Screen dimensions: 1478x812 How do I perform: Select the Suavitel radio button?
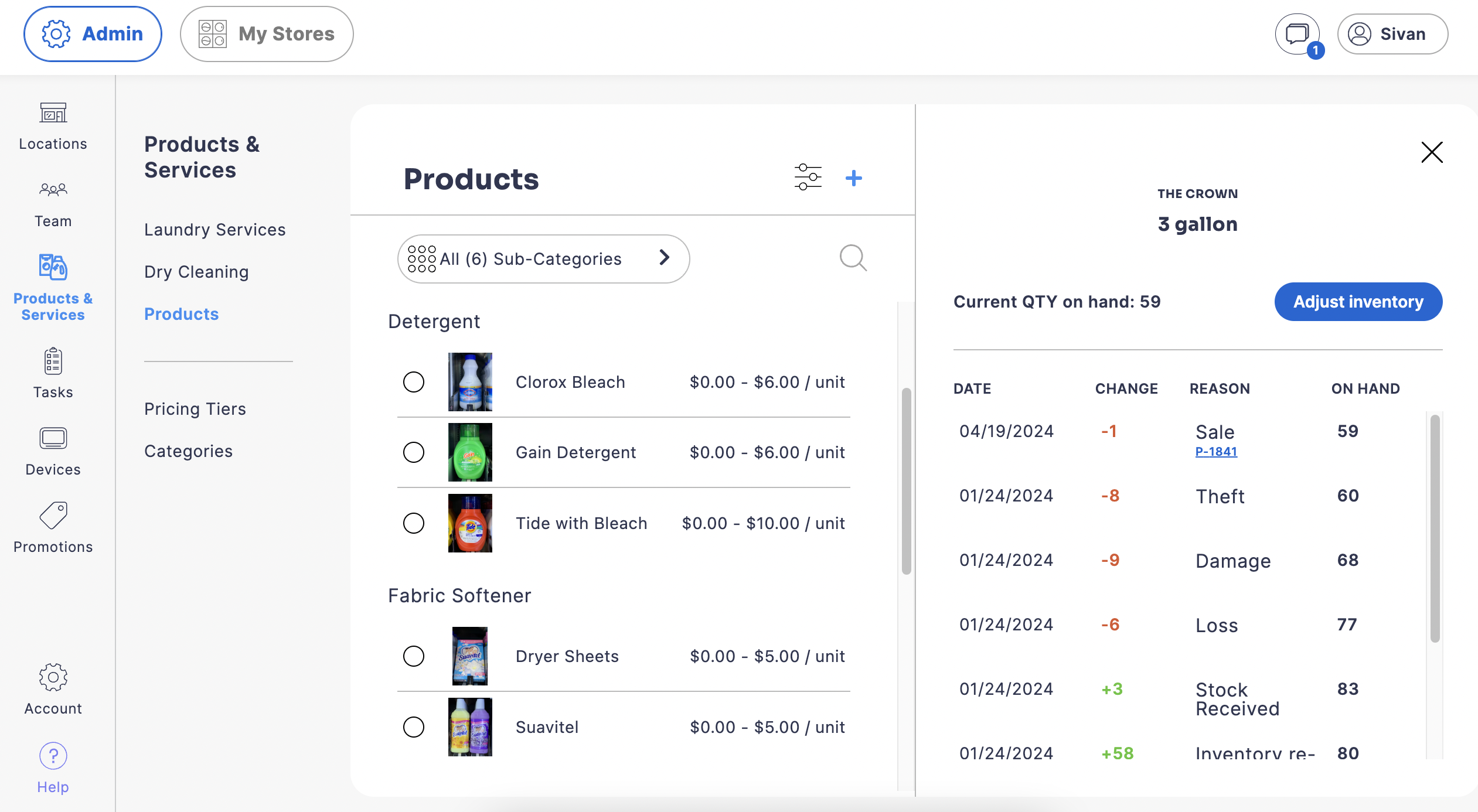click(414, 727)
